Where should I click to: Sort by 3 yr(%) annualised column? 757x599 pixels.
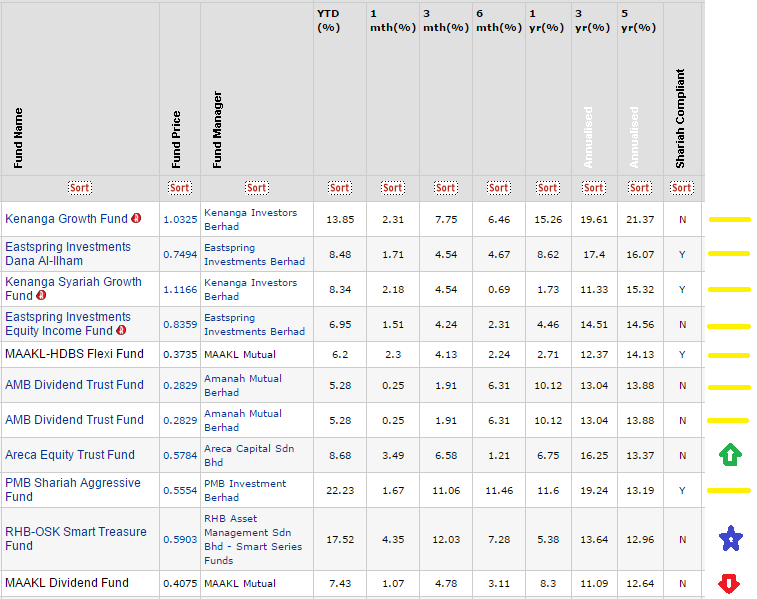[594, 188]
